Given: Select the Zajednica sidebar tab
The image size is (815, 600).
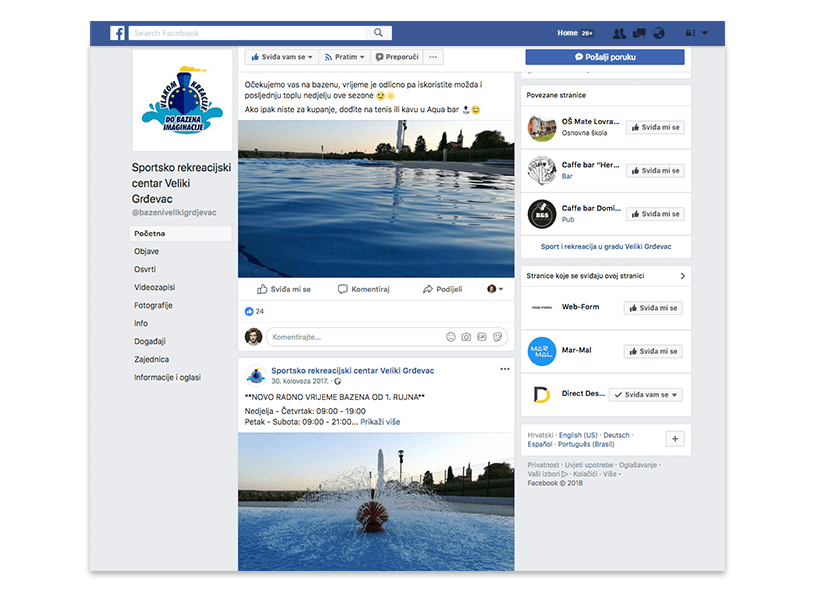Looking at the screenshot, I should coord(151,359).
